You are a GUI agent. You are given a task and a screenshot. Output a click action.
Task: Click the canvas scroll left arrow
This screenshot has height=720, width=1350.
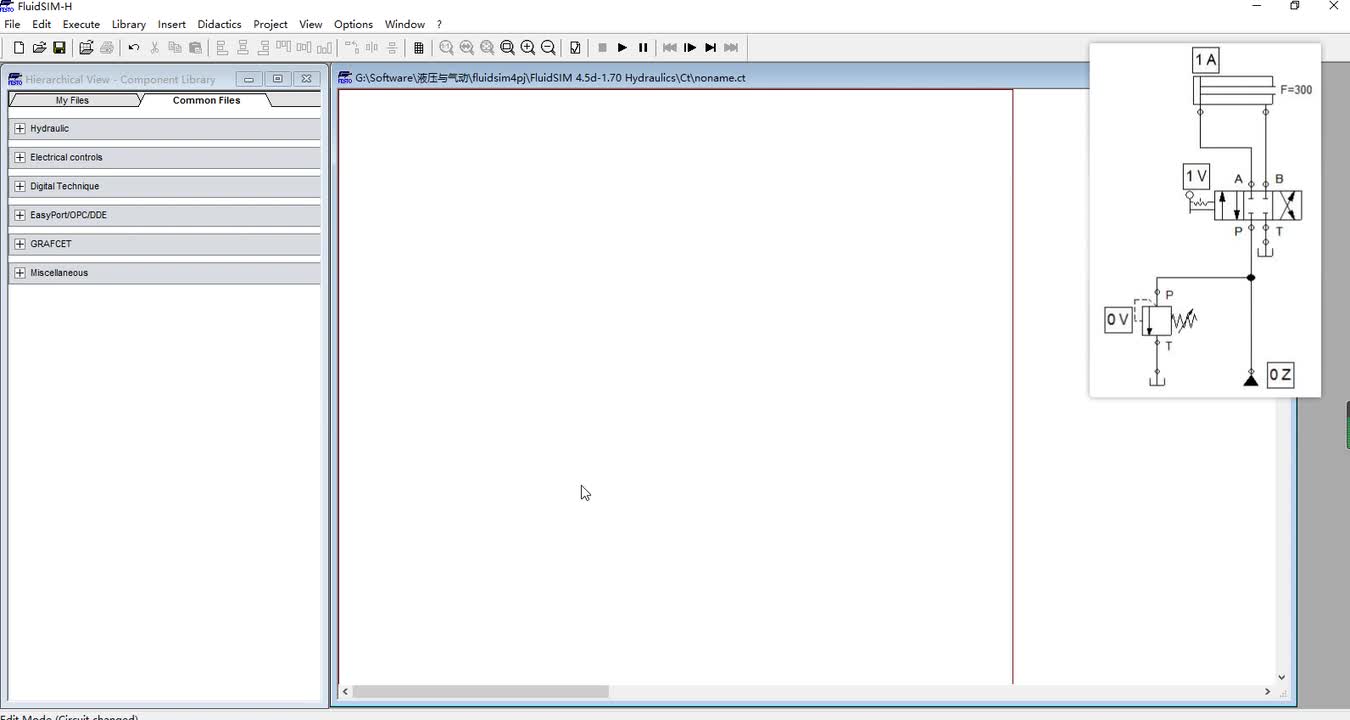click(x=346, y=692)
